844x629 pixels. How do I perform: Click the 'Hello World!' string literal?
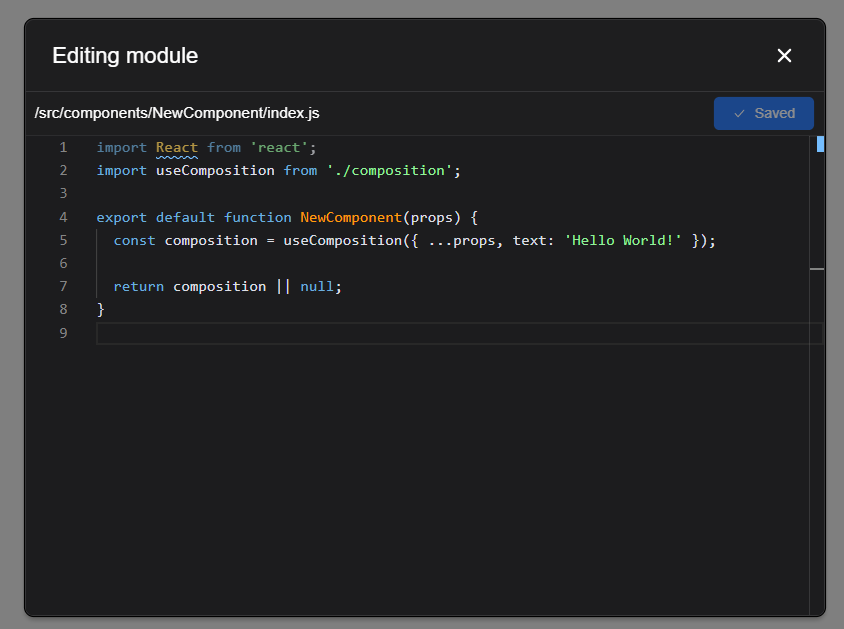tap(623, 241)
